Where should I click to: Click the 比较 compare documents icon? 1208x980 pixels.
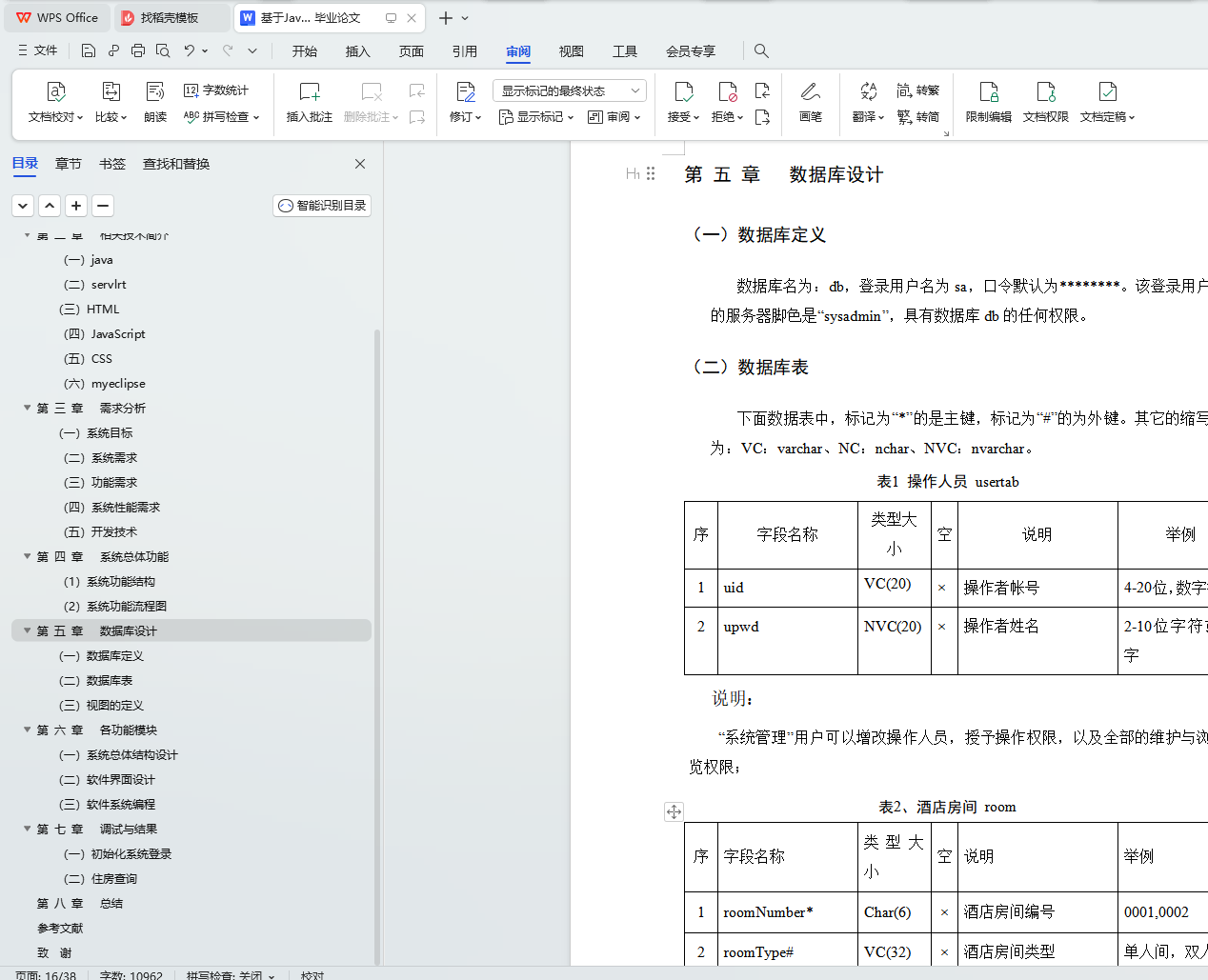[x=111, y=92]
